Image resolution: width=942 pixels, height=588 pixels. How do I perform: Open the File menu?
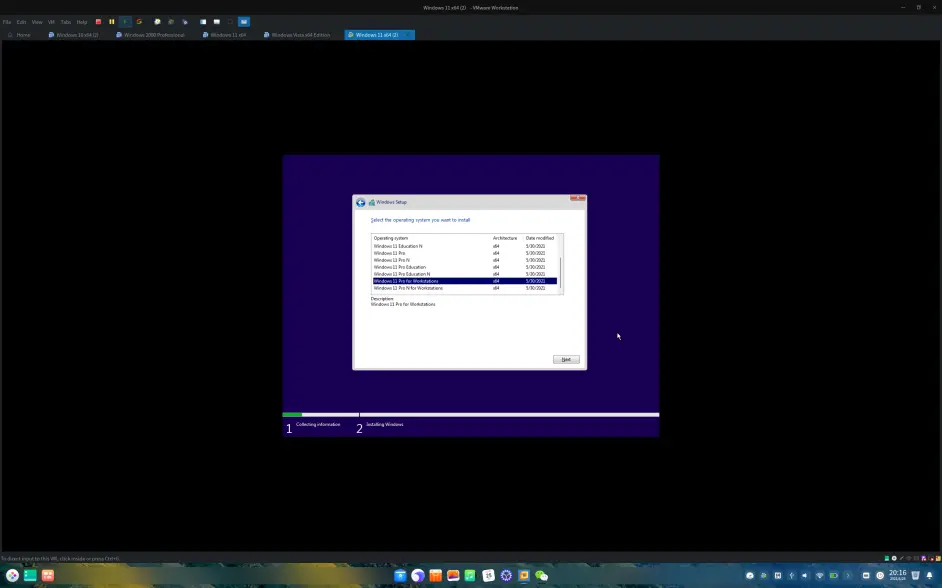(7, 22)
